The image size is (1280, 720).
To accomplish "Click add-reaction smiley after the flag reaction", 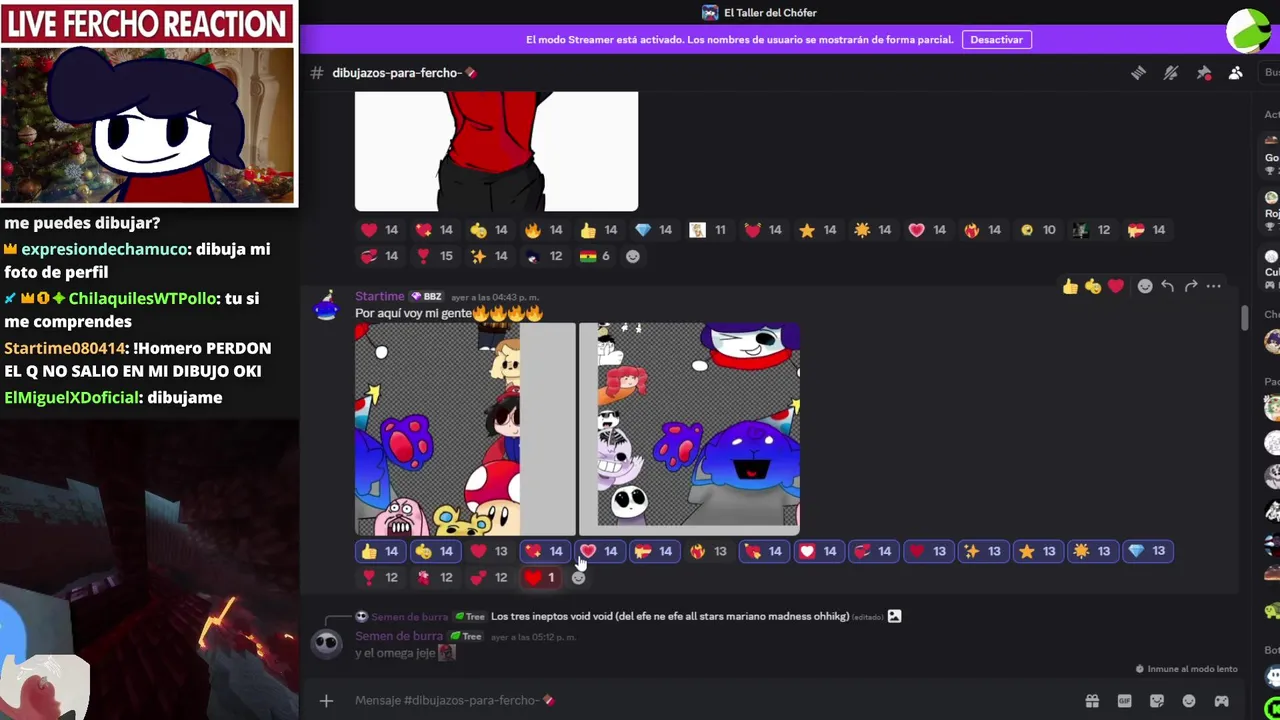I will [x=632, y=257].
